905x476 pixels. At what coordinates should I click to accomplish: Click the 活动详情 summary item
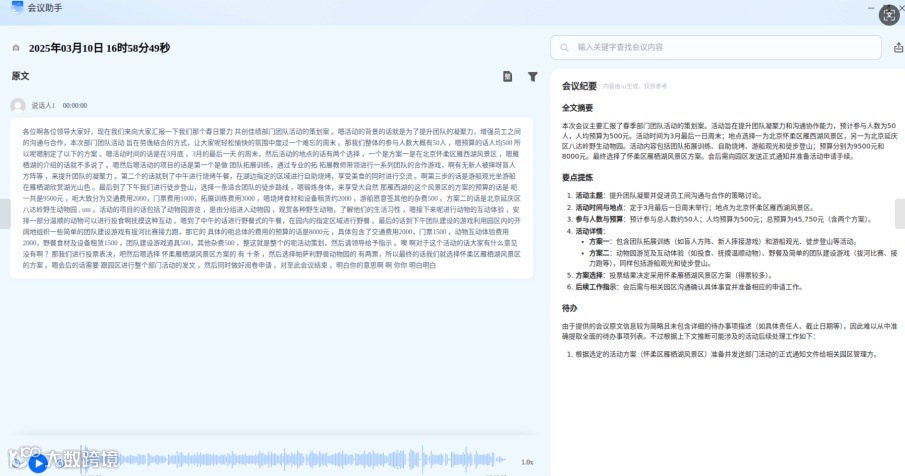coord(586,231)
